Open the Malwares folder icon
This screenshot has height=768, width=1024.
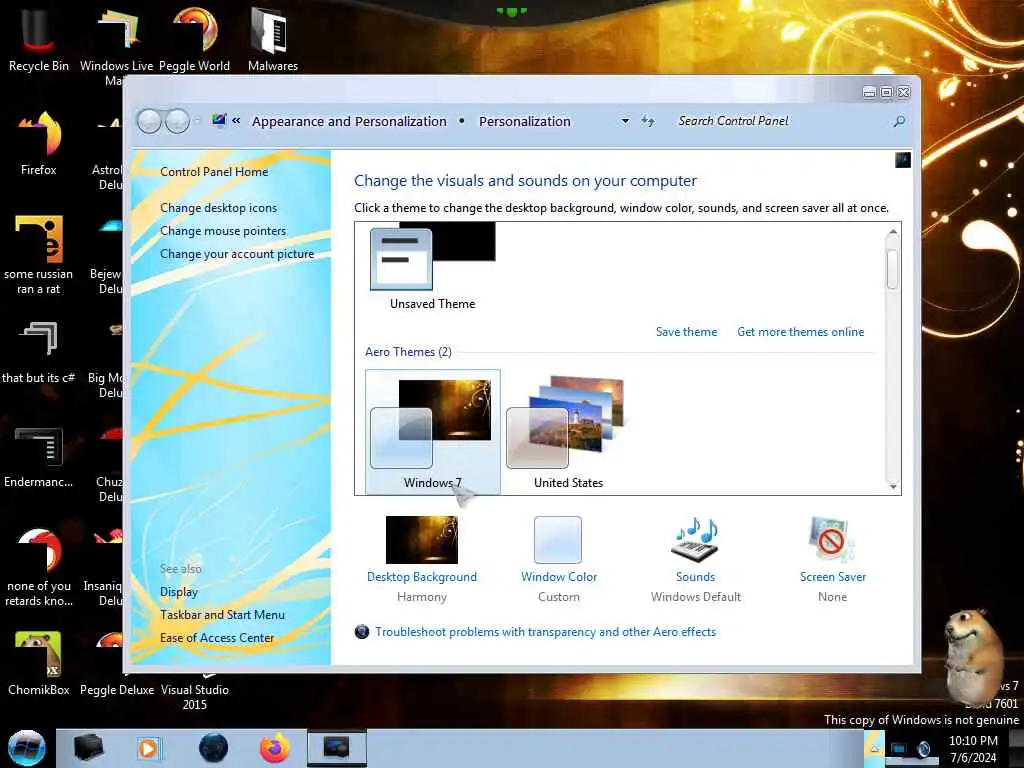(272, 40)
